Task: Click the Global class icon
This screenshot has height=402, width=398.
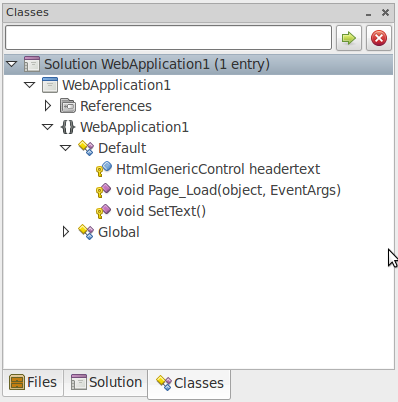Action: tap(86, 232)
